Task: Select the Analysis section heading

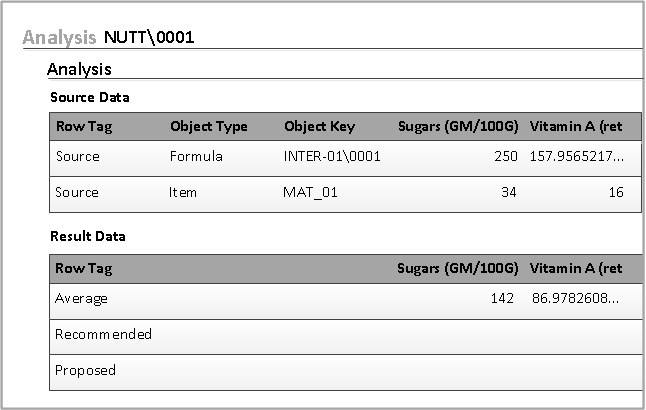Action: coord(79,70)
